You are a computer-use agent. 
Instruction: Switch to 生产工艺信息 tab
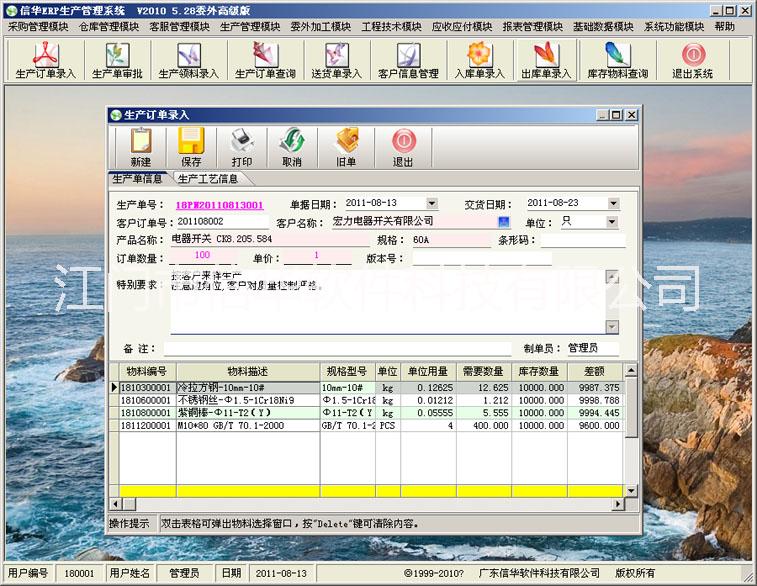click(x=209, y=179)
